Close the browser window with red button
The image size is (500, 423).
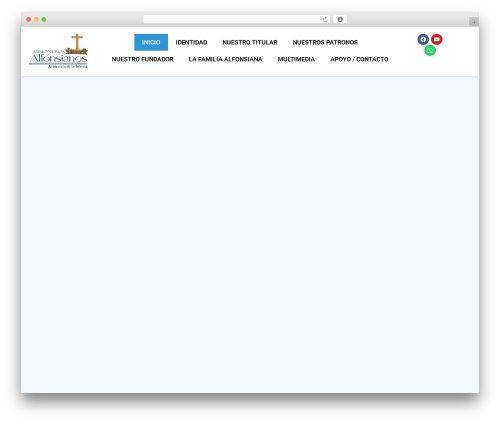coord(29,20)
